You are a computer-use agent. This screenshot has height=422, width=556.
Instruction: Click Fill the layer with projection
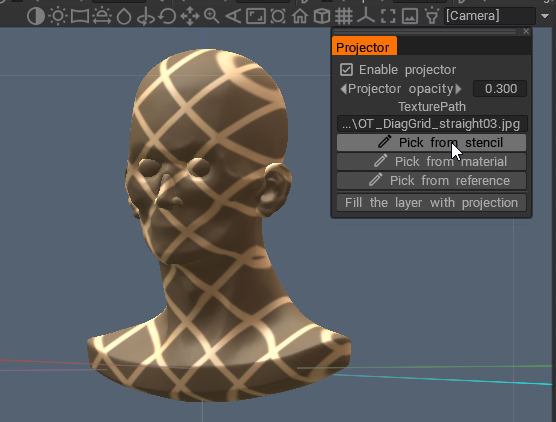point(432,202)
